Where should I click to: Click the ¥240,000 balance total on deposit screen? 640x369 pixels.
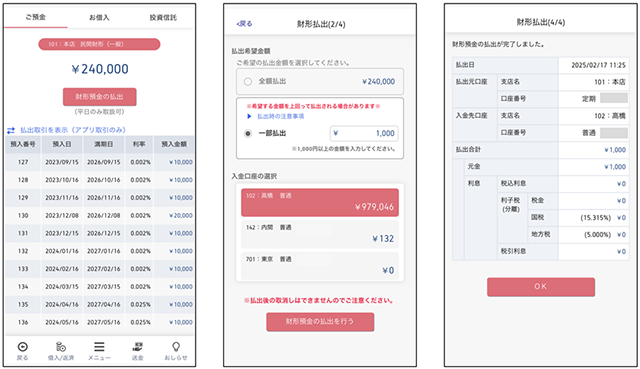click(x=100, y=69)
